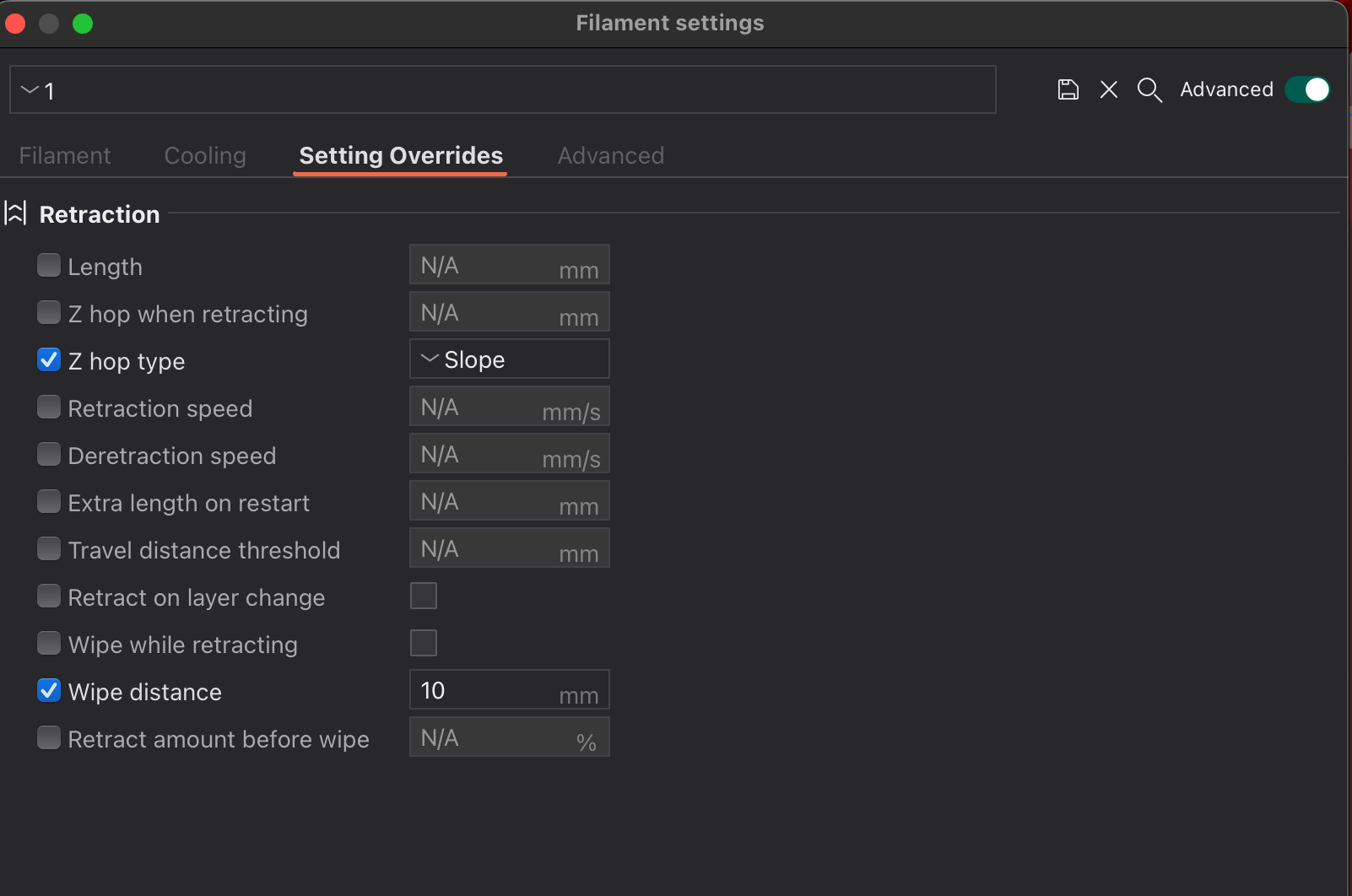Uncheck the Z hop type override
Image resolution: width=1352 pixels, height=896 pixels.
[49, 359]
